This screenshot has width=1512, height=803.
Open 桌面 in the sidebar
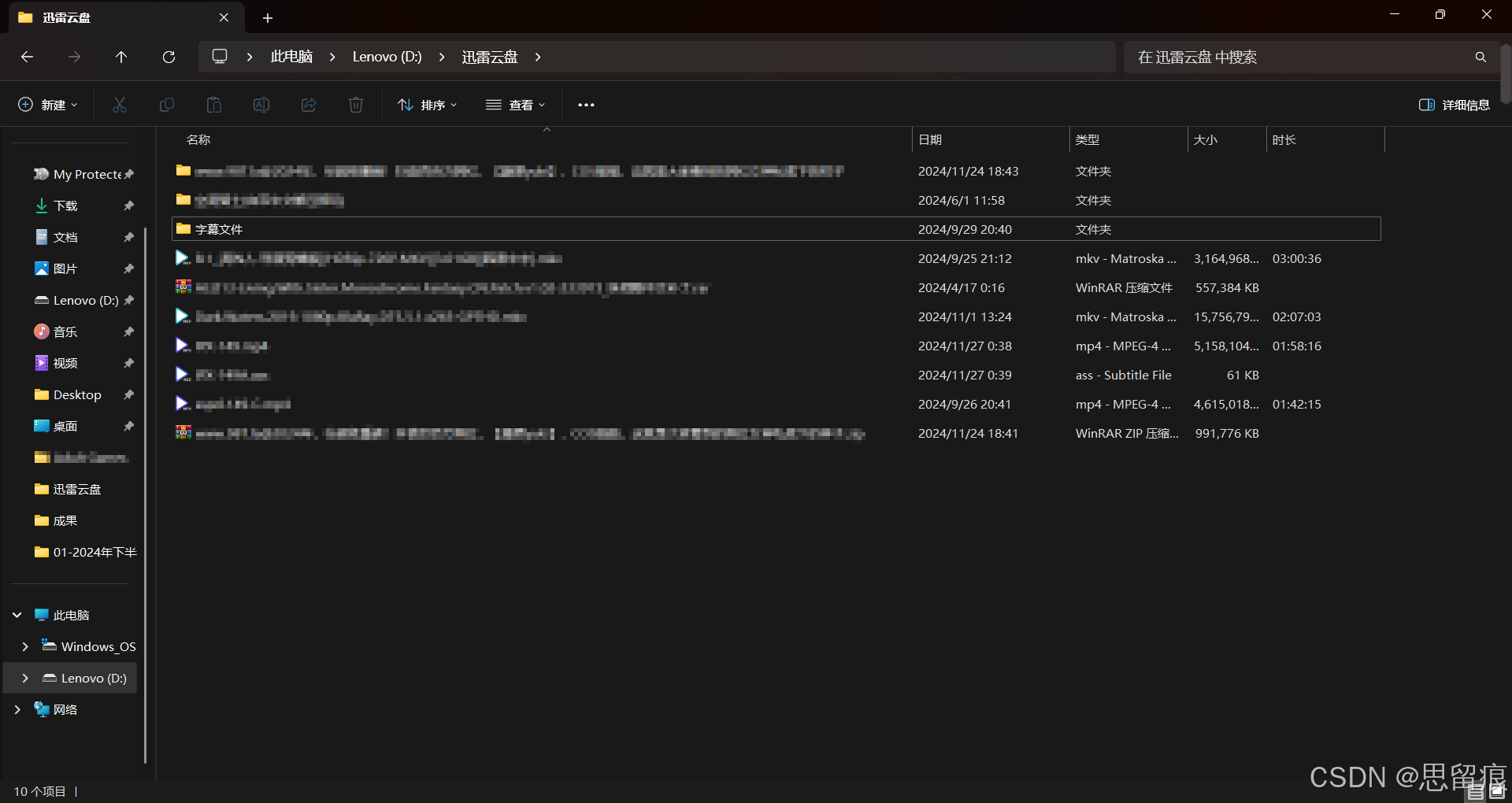point(65,426)
